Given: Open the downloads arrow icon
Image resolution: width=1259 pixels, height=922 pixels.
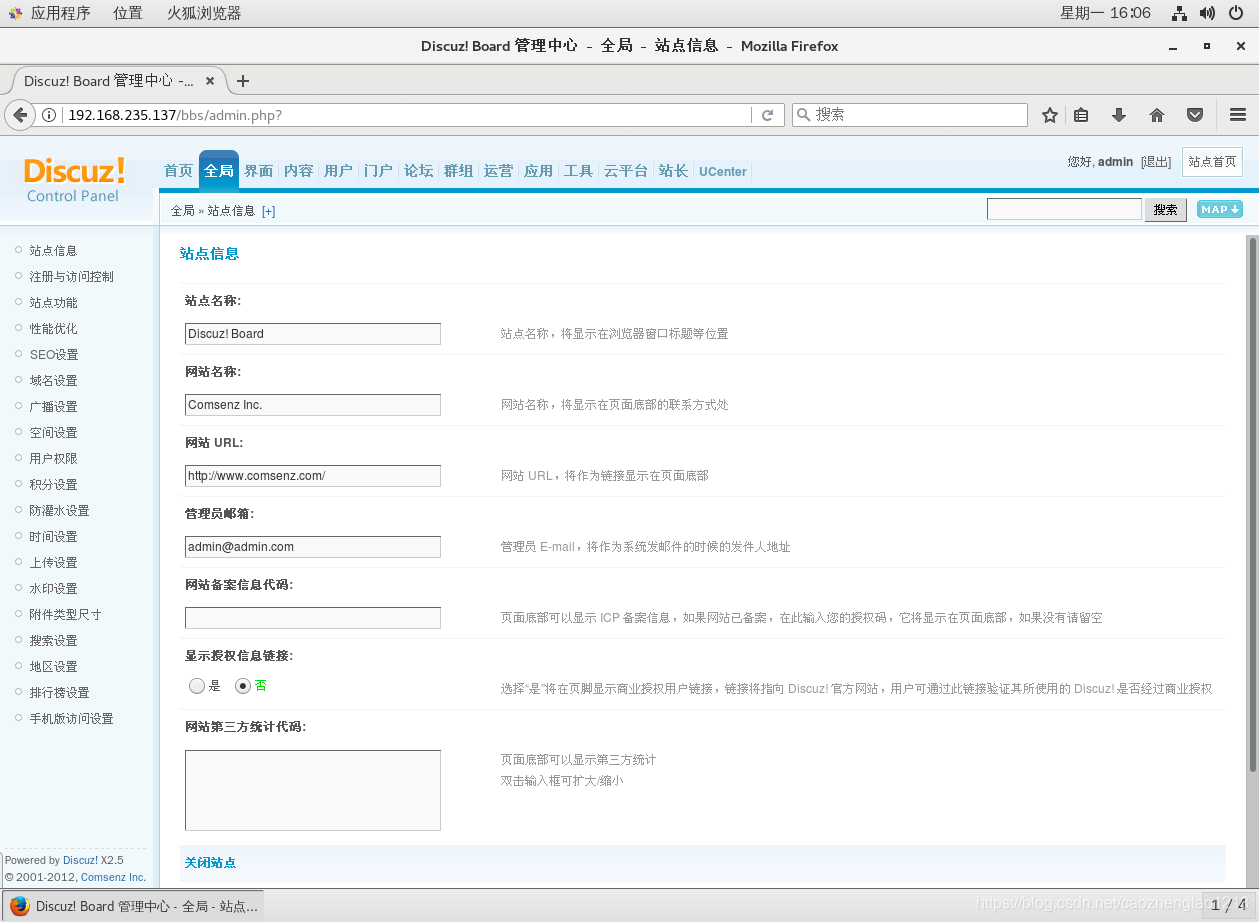Looking at the screenshot, I should (1119, 115).
